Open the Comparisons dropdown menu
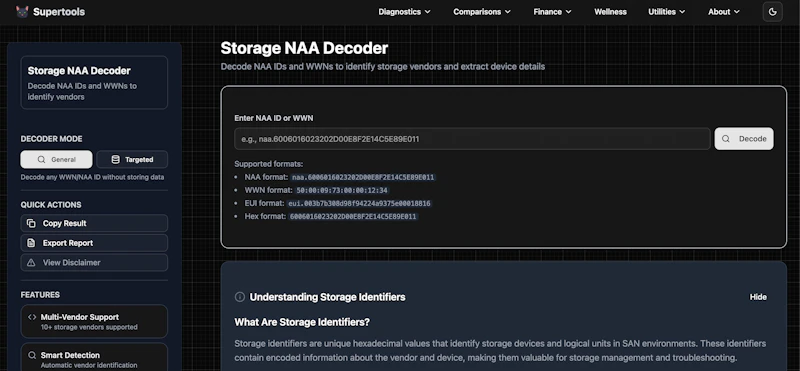Image resolution: width=800 pixels, height=371 pixels. pos(482,12)
